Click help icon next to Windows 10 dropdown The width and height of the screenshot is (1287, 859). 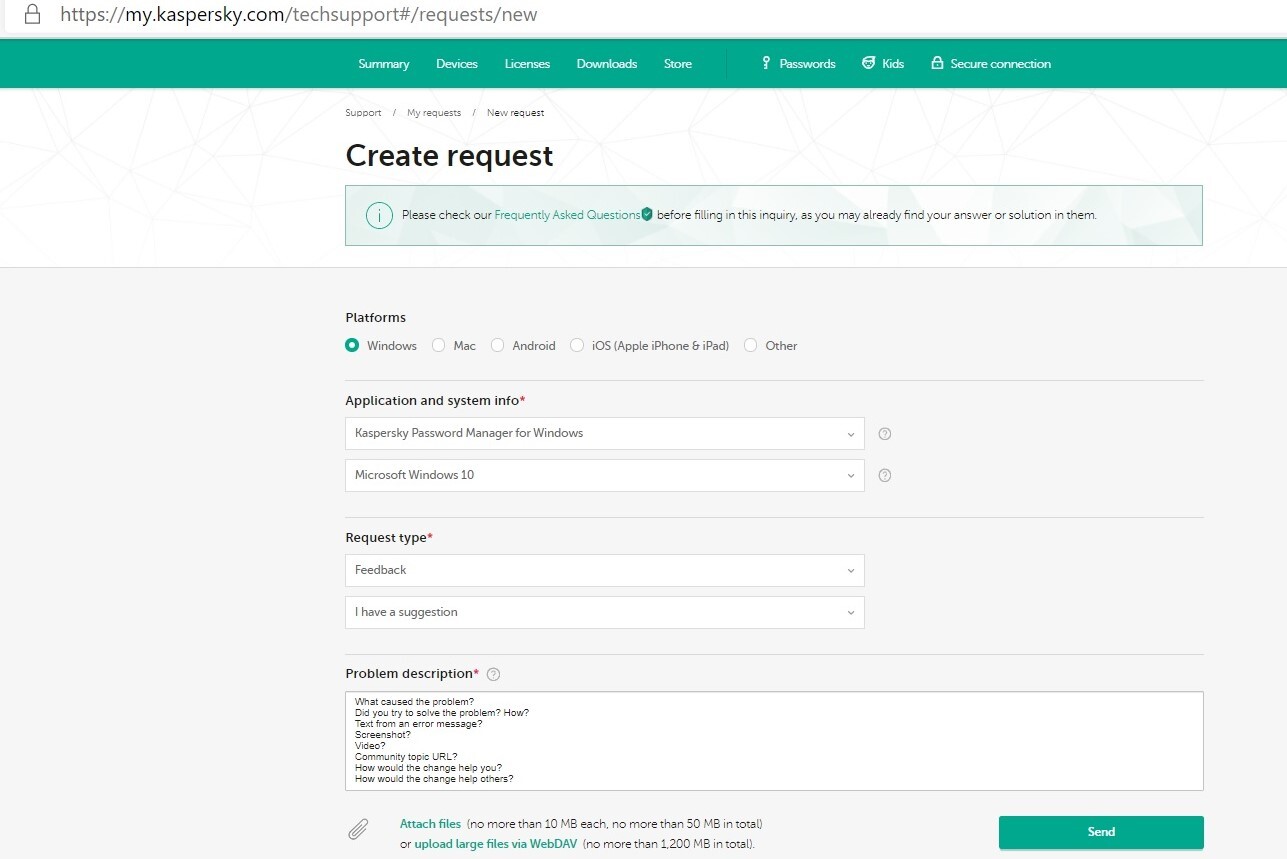pyautogui.click(x=884, y=476)
